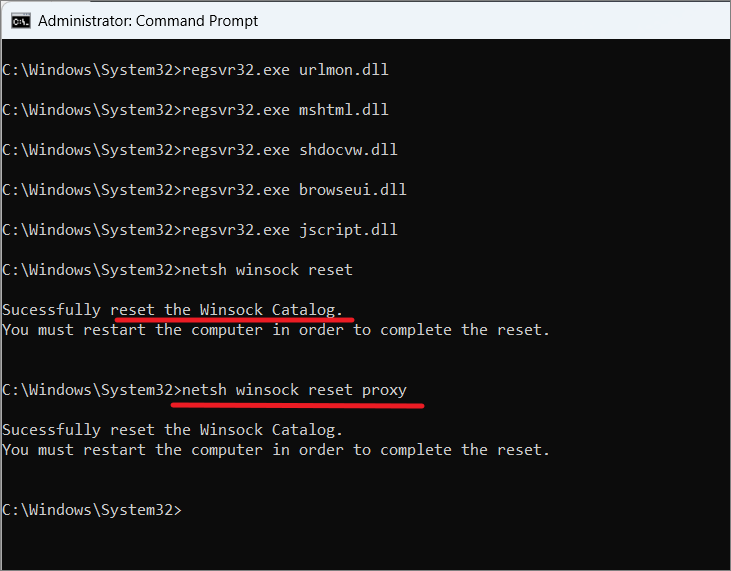Click the red underline beneath reset proxy
This screenshot has height=571, width=731.
pyautogui.click(x=297, y=406)
